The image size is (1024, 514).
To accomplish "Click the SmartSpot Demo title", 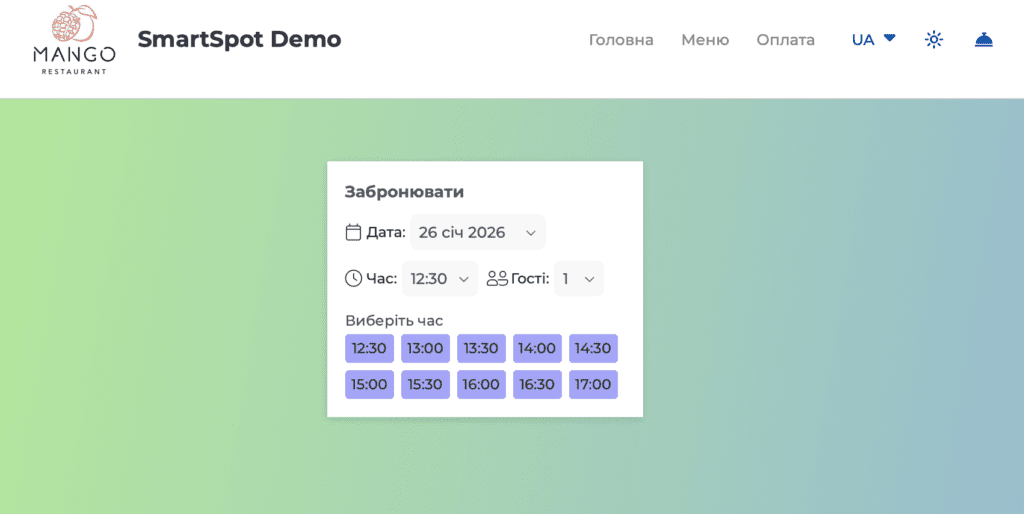I will pos(239,39).
